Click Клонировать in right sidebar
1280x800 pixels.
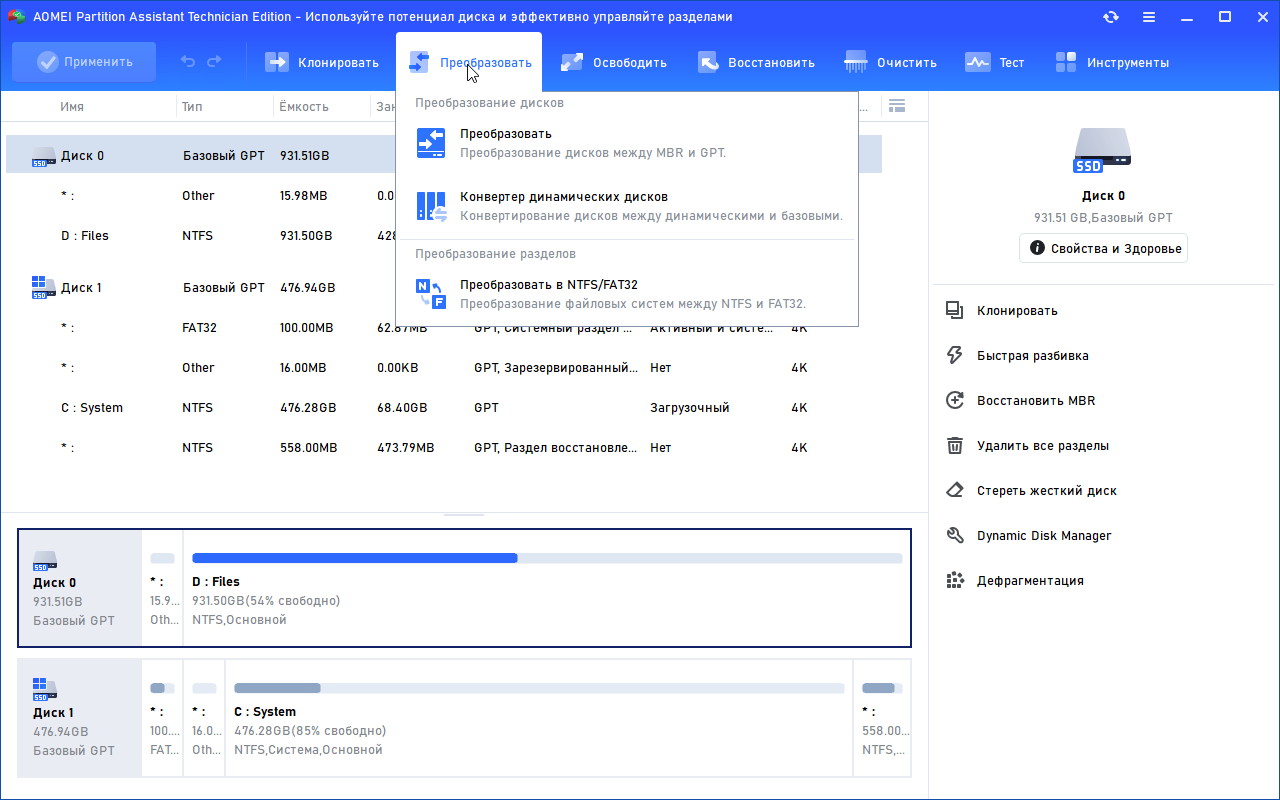pos(1017,310)
